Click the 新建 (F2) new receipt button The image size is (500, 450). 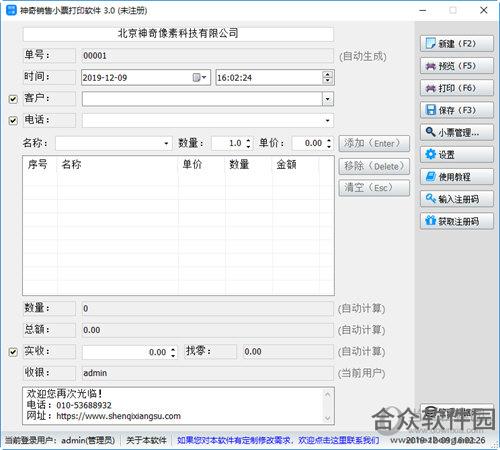[x=457, y=44]
